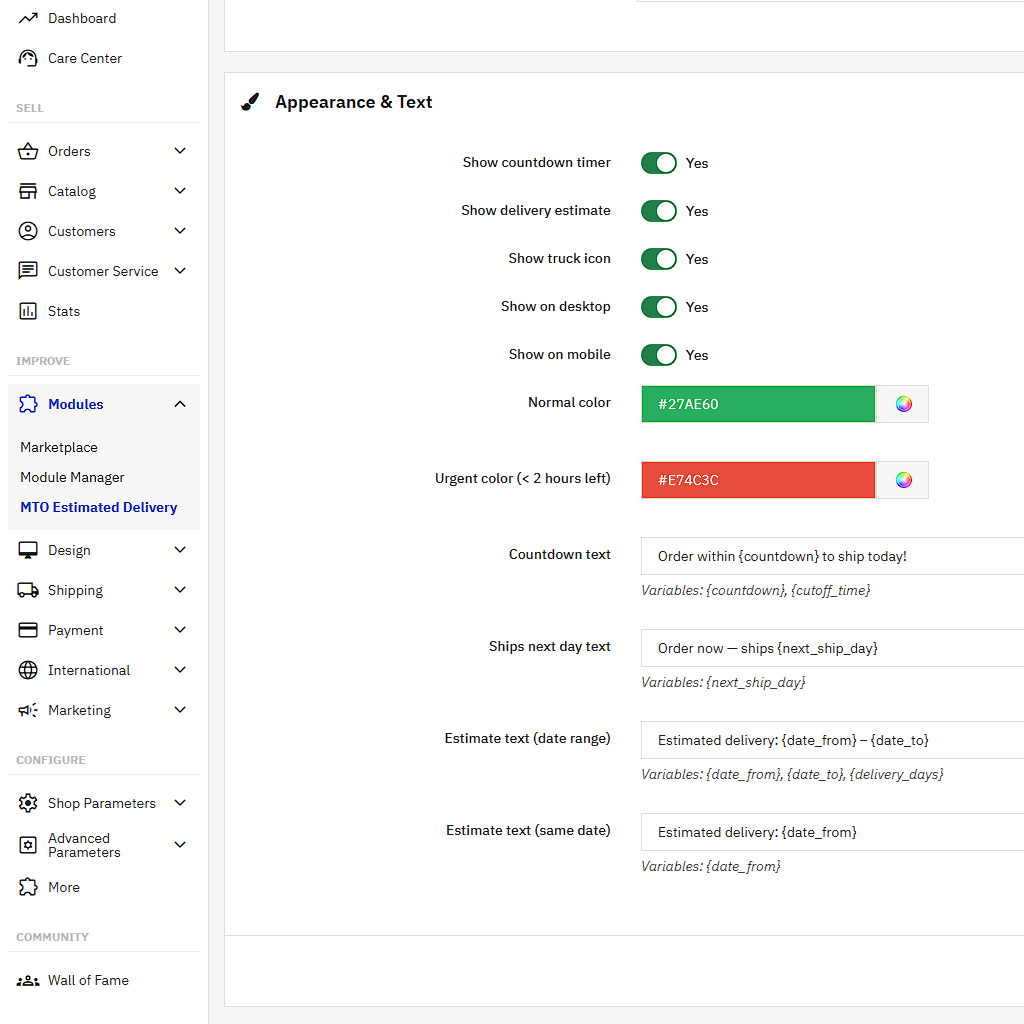1024x1024 pixels.
Task: Click the Stats chart icon
Action: coord(28,311)
